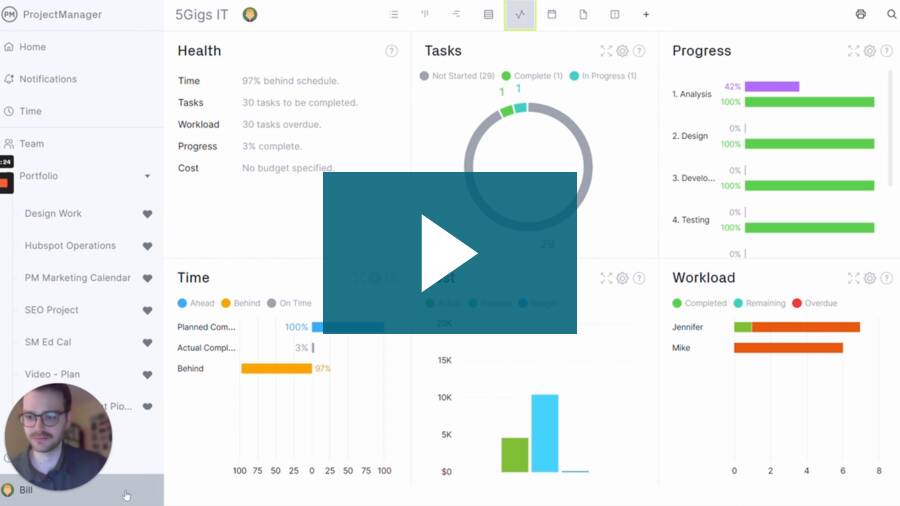Image resolution: width=900 pixels, height=506 pixels.
Task: Click the Behind legend swatch in Time
Action: tap(226, 303)
